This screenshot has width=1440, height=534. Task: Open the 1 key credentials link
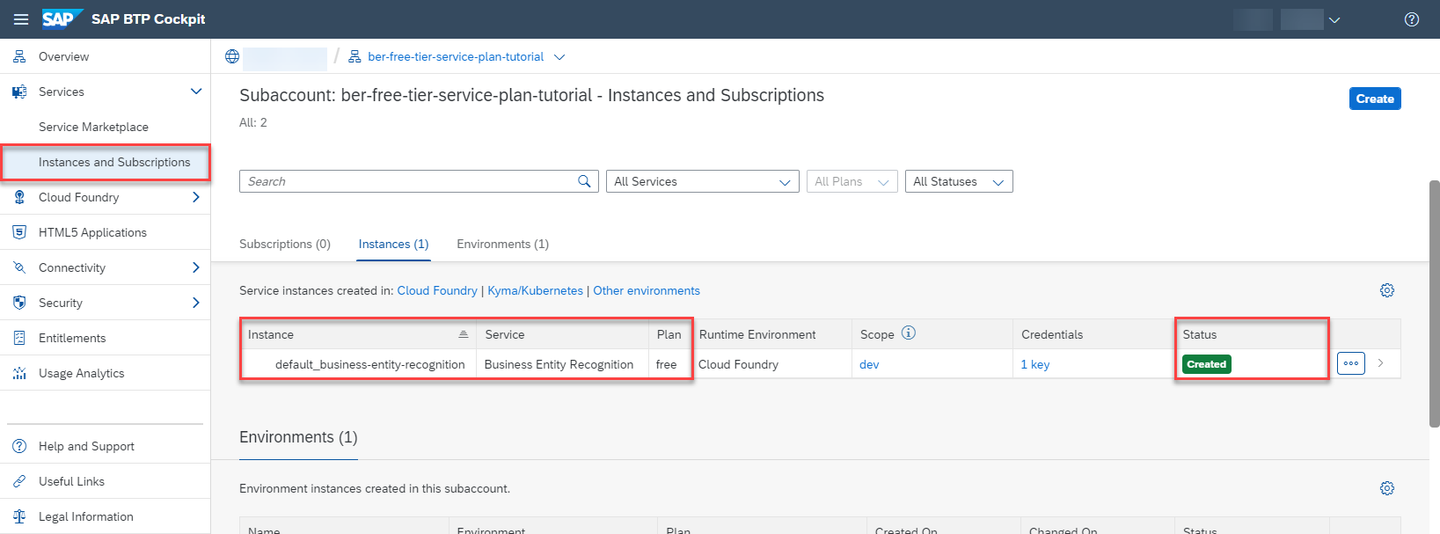(1035, 365)
